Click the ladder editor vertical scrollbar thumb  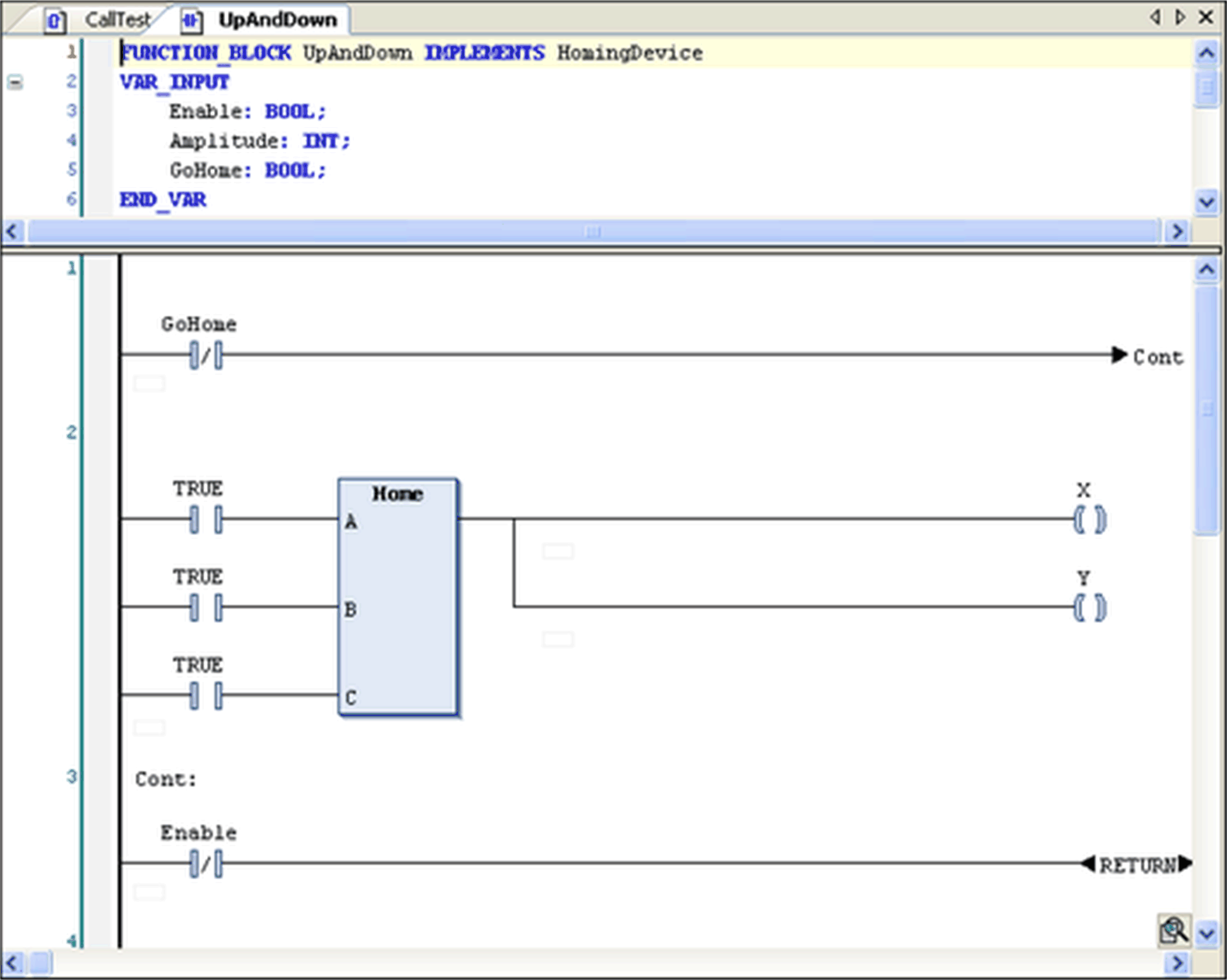(x=1206, y=410)
